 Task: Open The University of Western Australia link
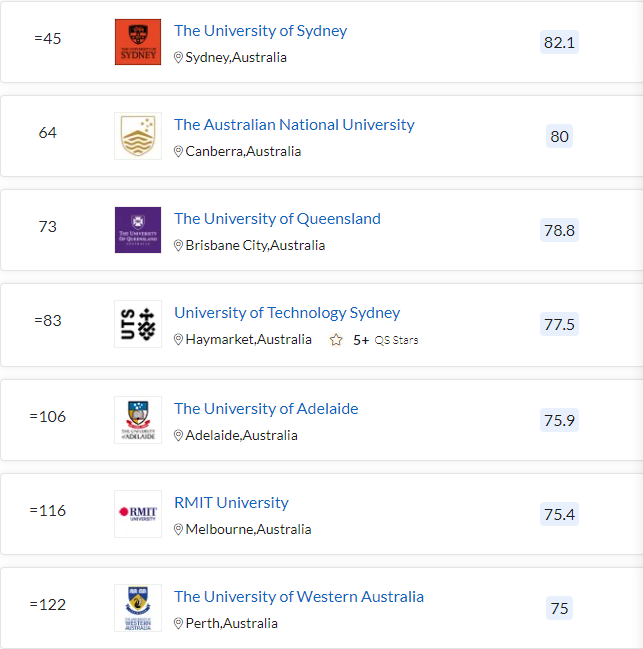[299, 597]
